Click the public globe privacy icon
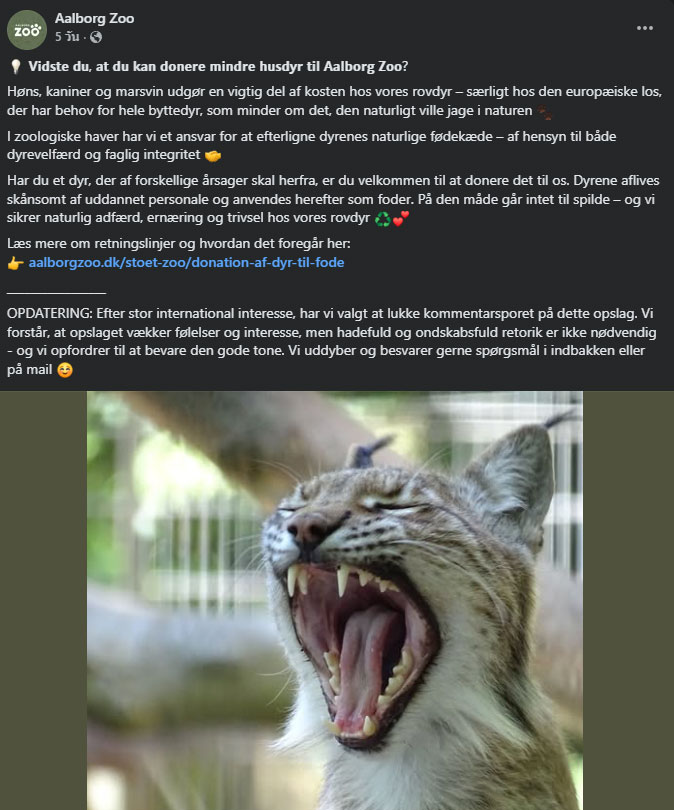 (96, 37)
